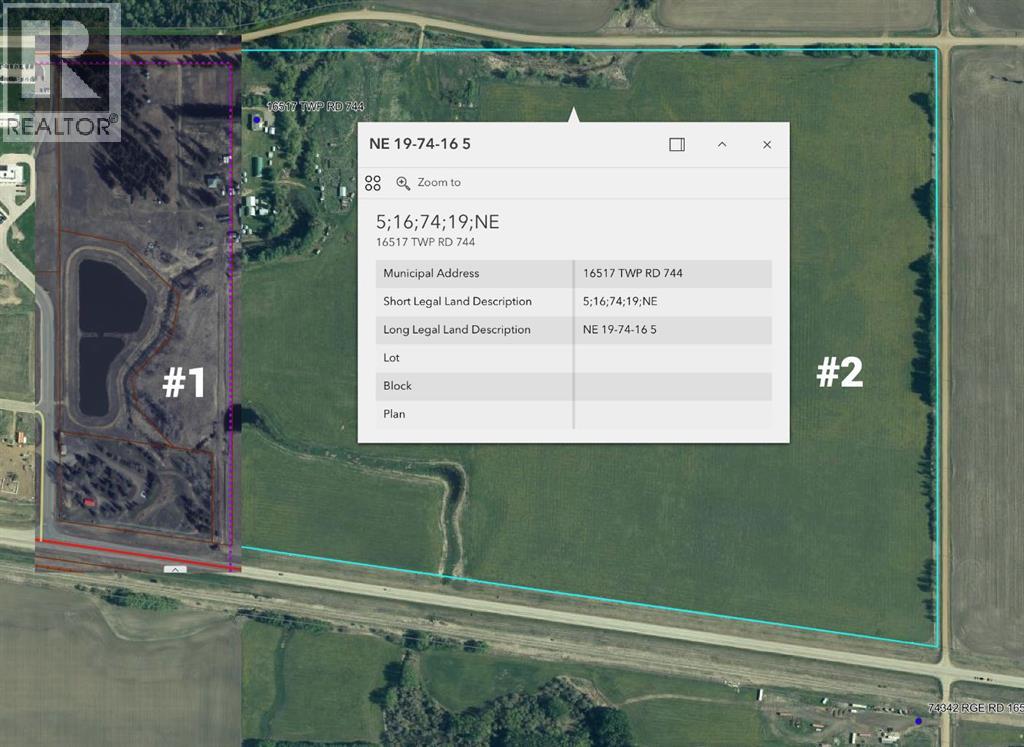
Task: Click the Zoom to text
Action: coord(439,183)
